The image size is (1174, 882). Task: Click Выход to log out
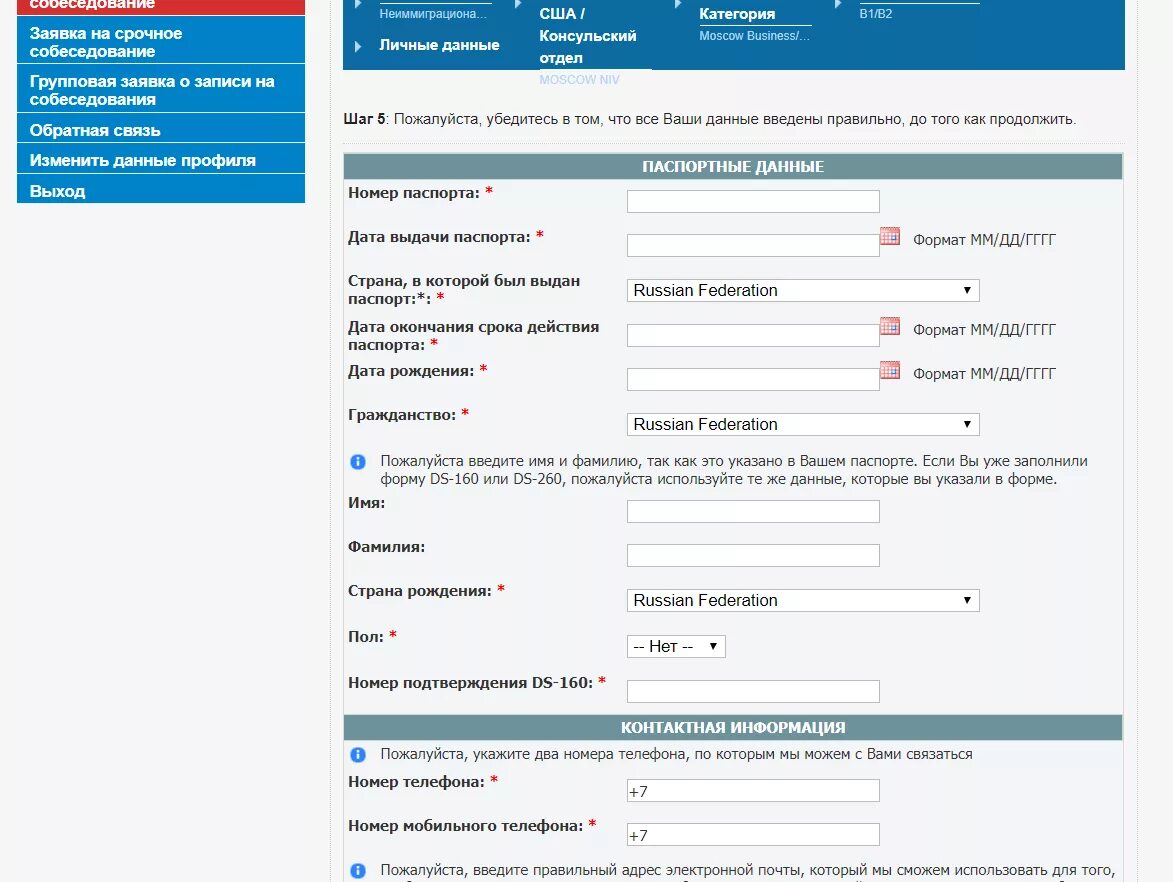(161, 189)
